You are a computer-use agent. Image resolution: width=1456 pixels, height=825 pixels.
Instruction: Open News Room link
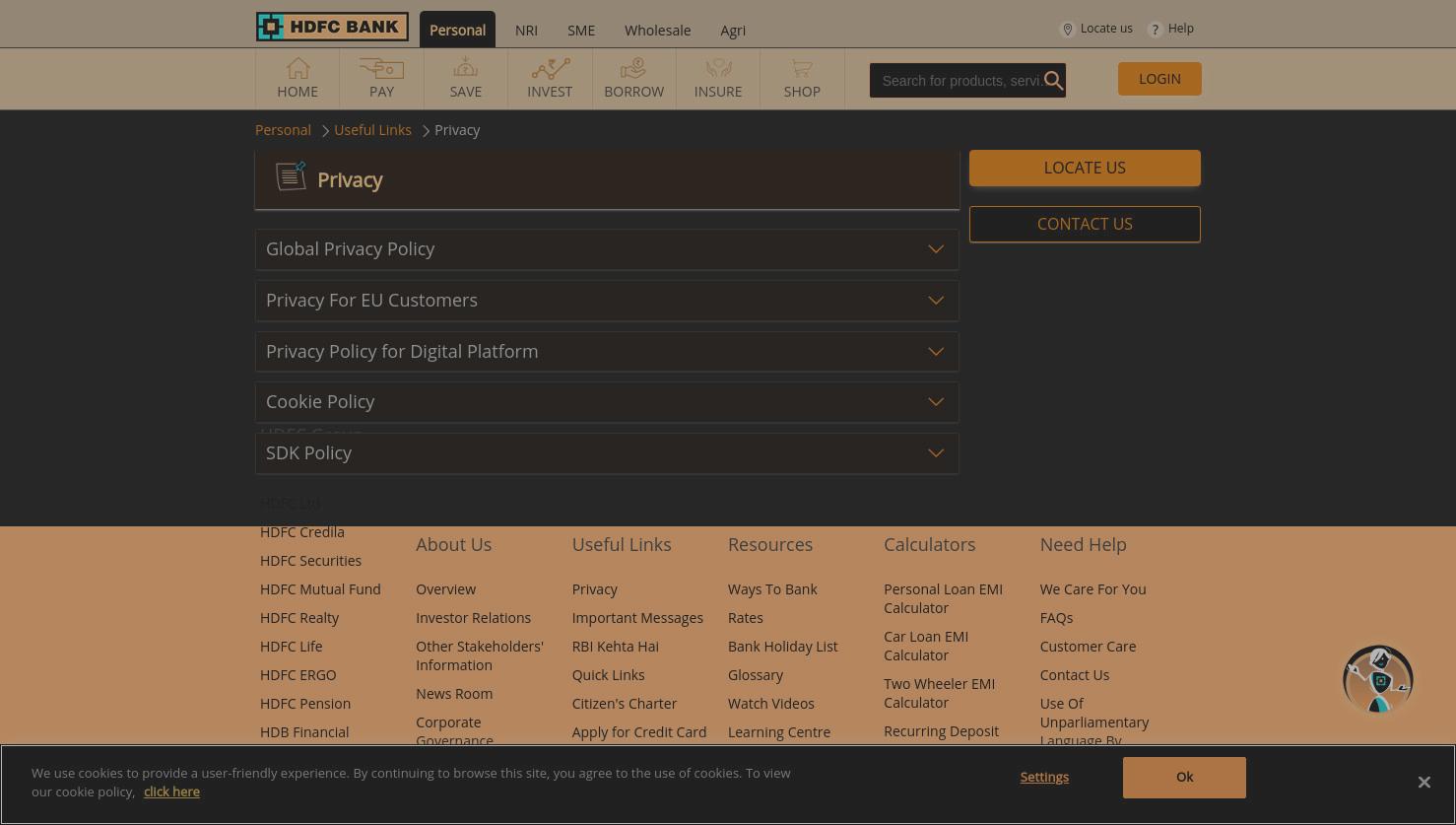point(454,694)
